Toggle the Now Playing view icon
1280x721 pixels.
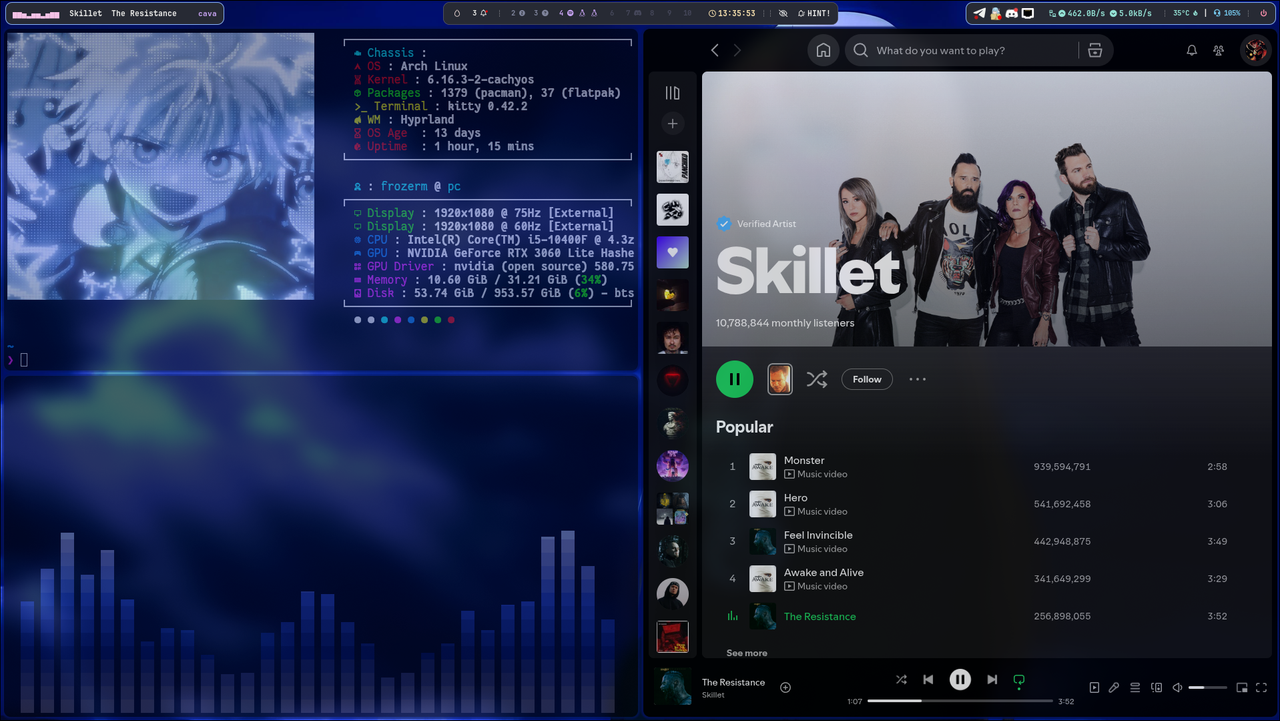coord(1094,687)
